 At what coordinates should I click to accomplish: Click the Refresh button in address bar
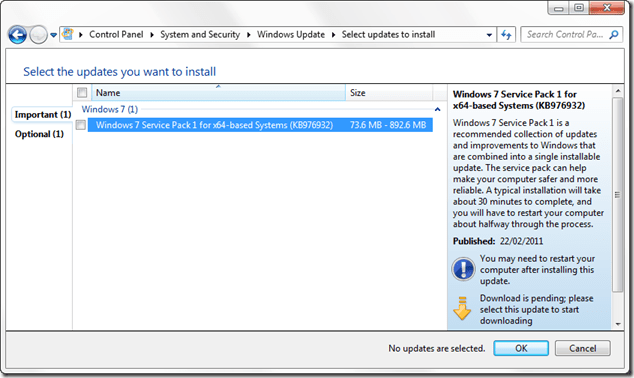click(506, 35)
